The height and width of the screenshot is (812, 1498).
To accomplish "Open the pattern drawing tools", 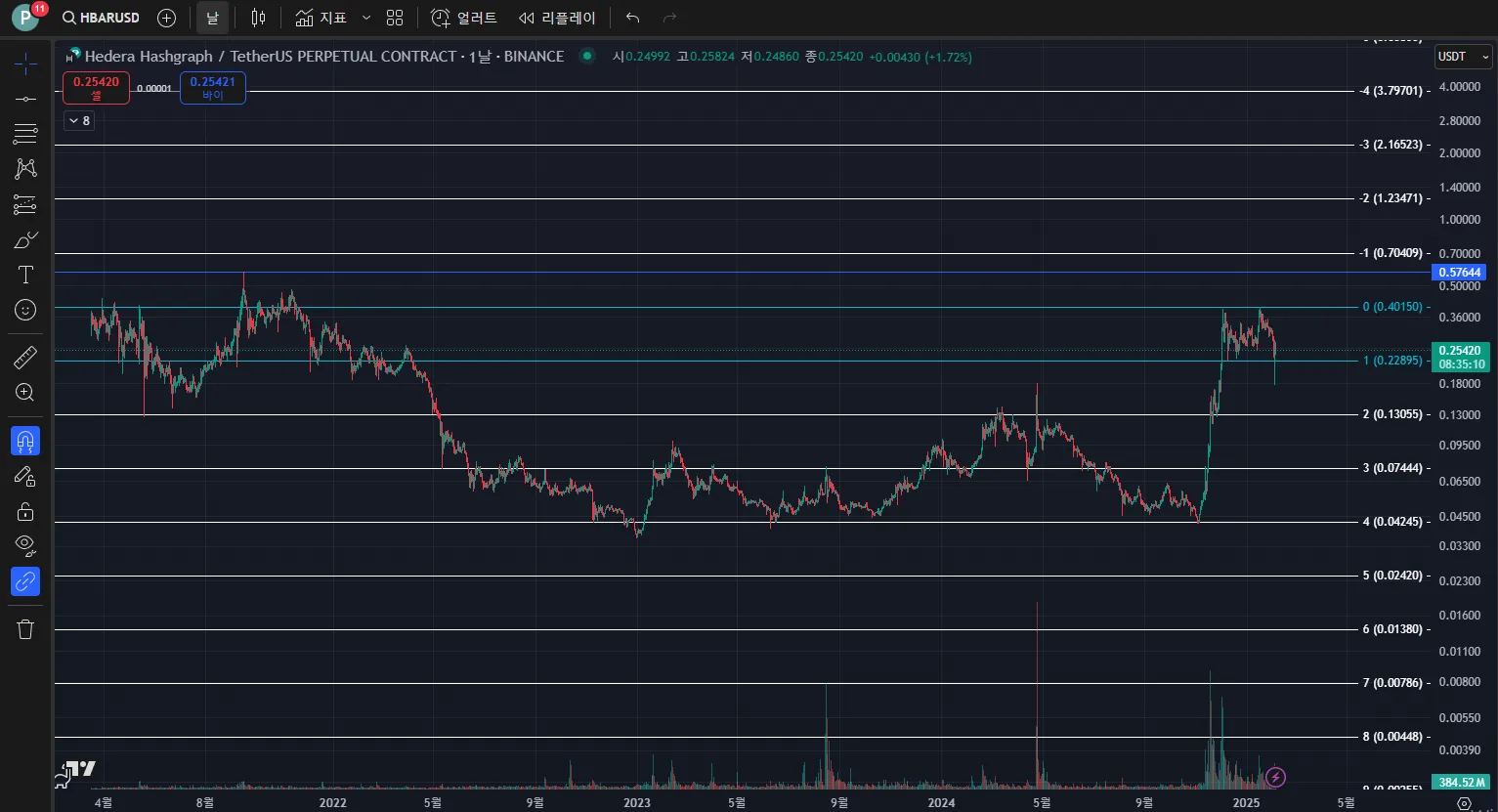I will pyautogui.click(x=25, y=168).
